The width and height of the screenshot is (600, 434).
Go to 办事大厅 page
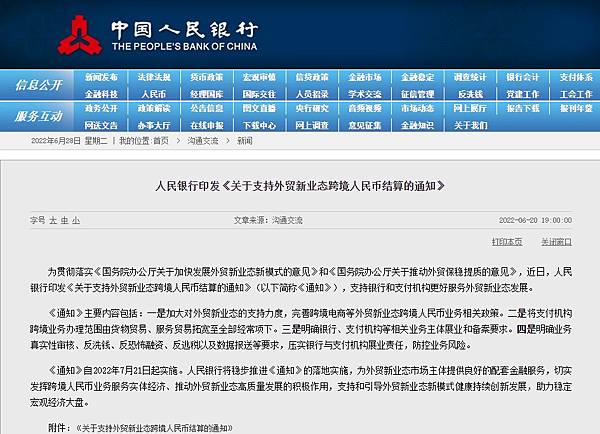click(154, 126)
